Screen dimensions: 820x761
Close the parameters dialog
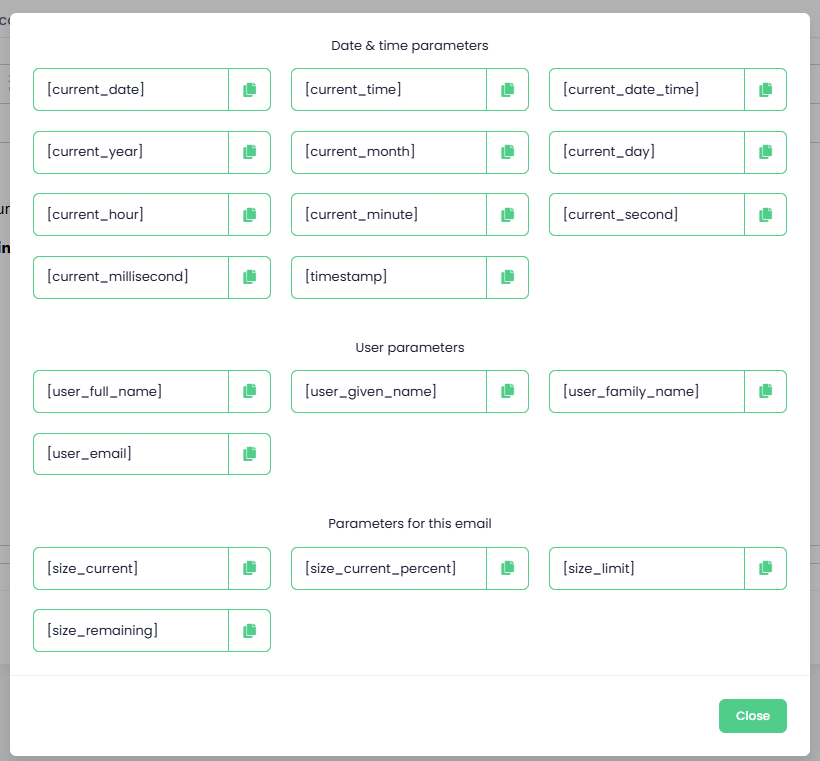click(753, 715)
